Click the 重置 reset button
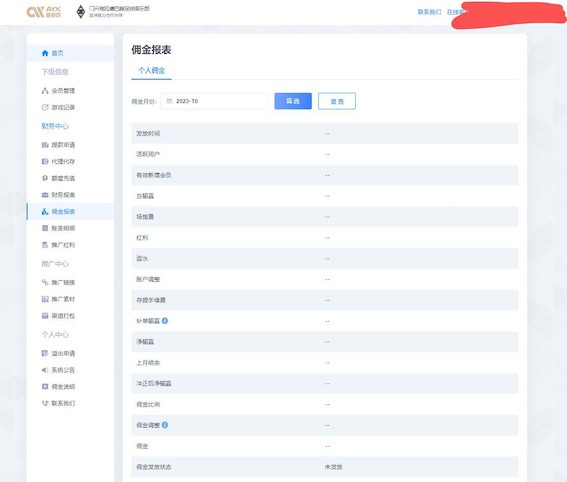Image resolution: width=567 pixels, height=482 pixels. (337, 101)
